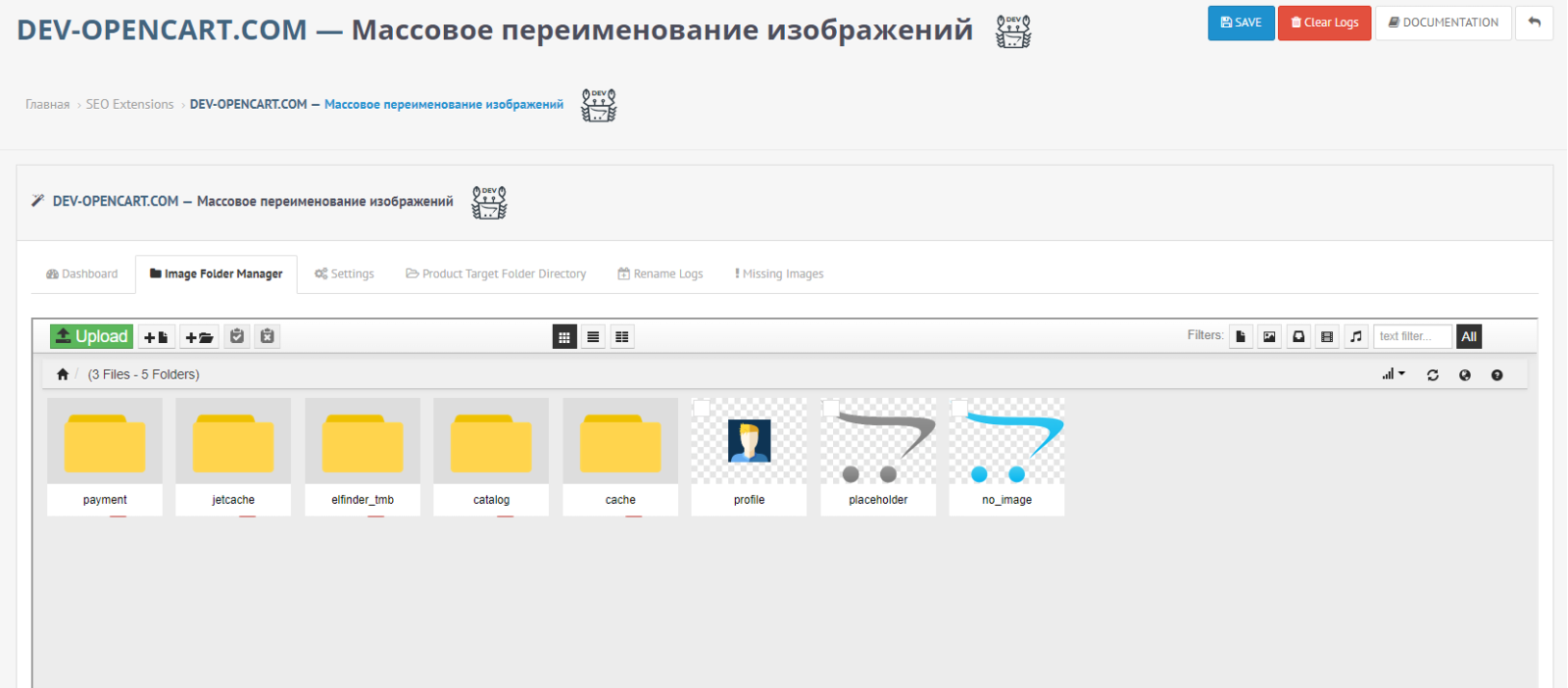Click the blue Массовое переименование breadcrumb link

(444, 105)
